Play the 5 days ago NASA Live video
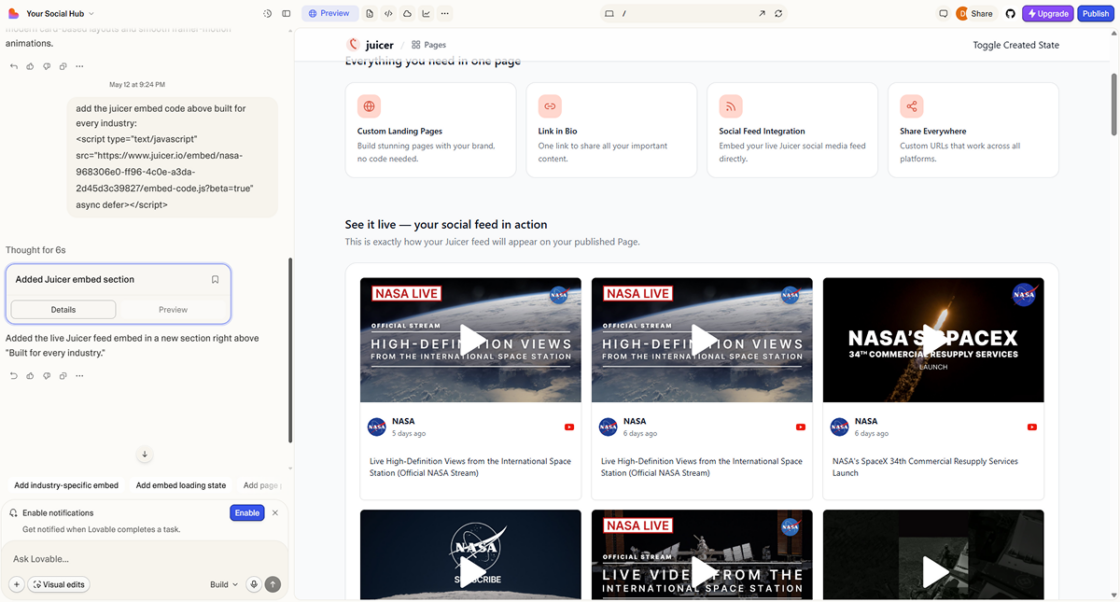This screenshot has width=1120, height=602. click(x=471, y=340)
